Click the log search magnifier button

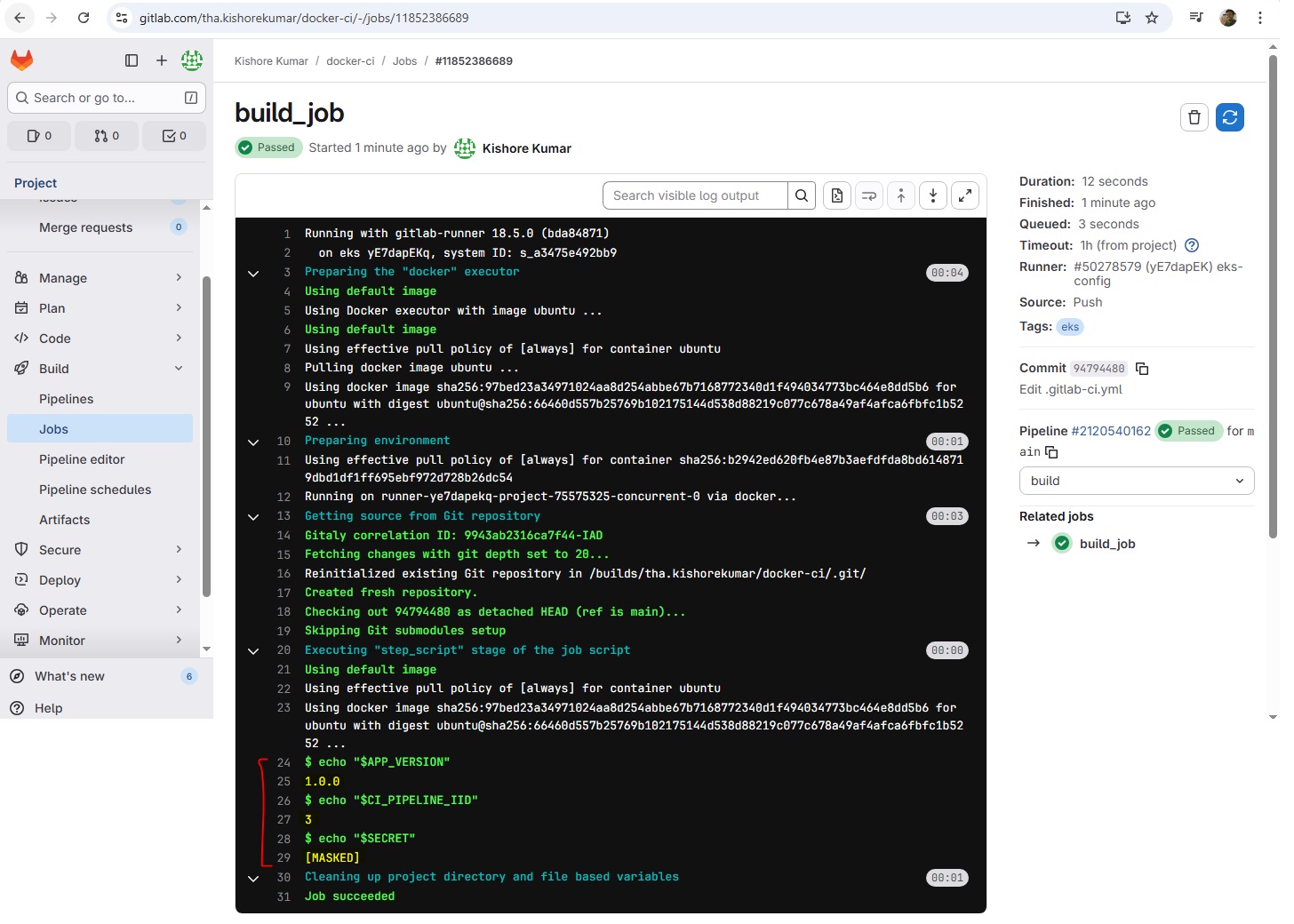(x=801, y=195)
